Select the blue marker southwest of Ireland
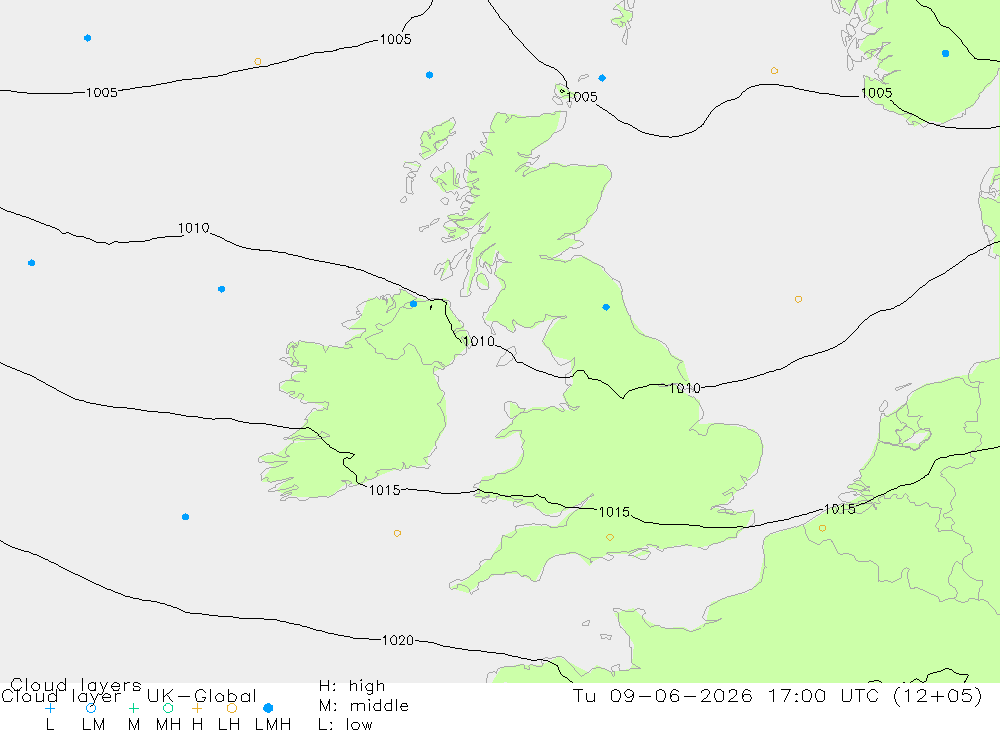 (x=185, y=517)
